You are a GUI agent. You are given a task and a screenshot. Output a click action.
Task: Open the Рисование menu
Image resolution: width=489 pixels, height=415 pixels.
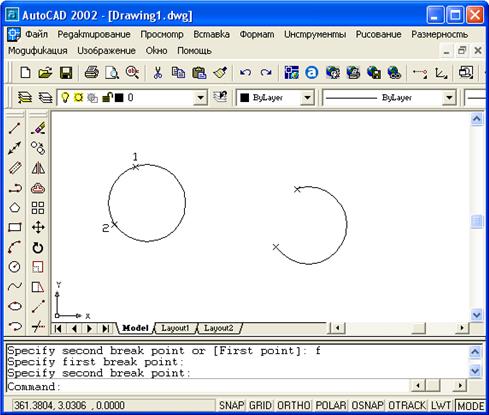click(x=378, y=34)
